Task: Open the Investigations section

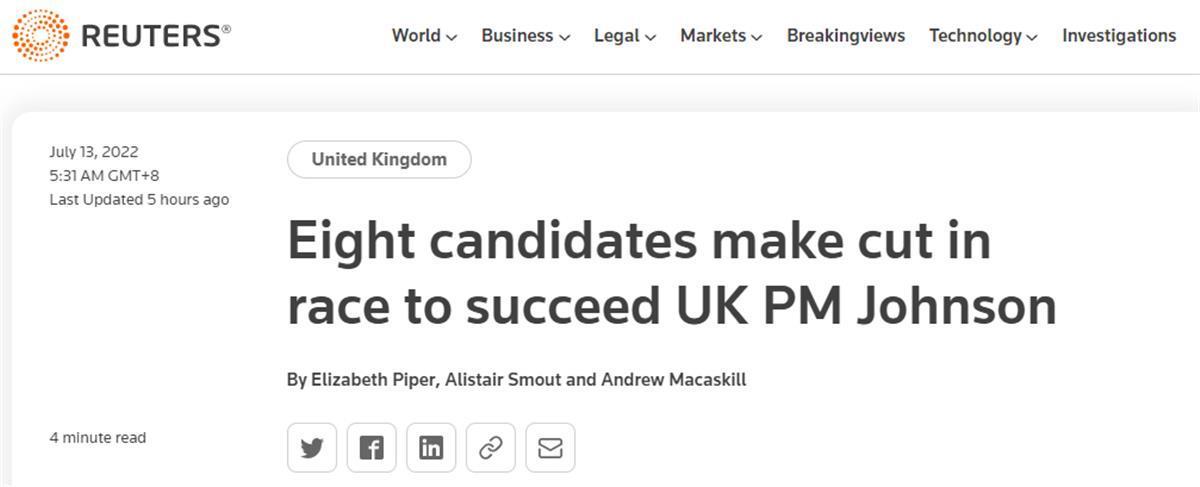Action: coord(1119,36)
